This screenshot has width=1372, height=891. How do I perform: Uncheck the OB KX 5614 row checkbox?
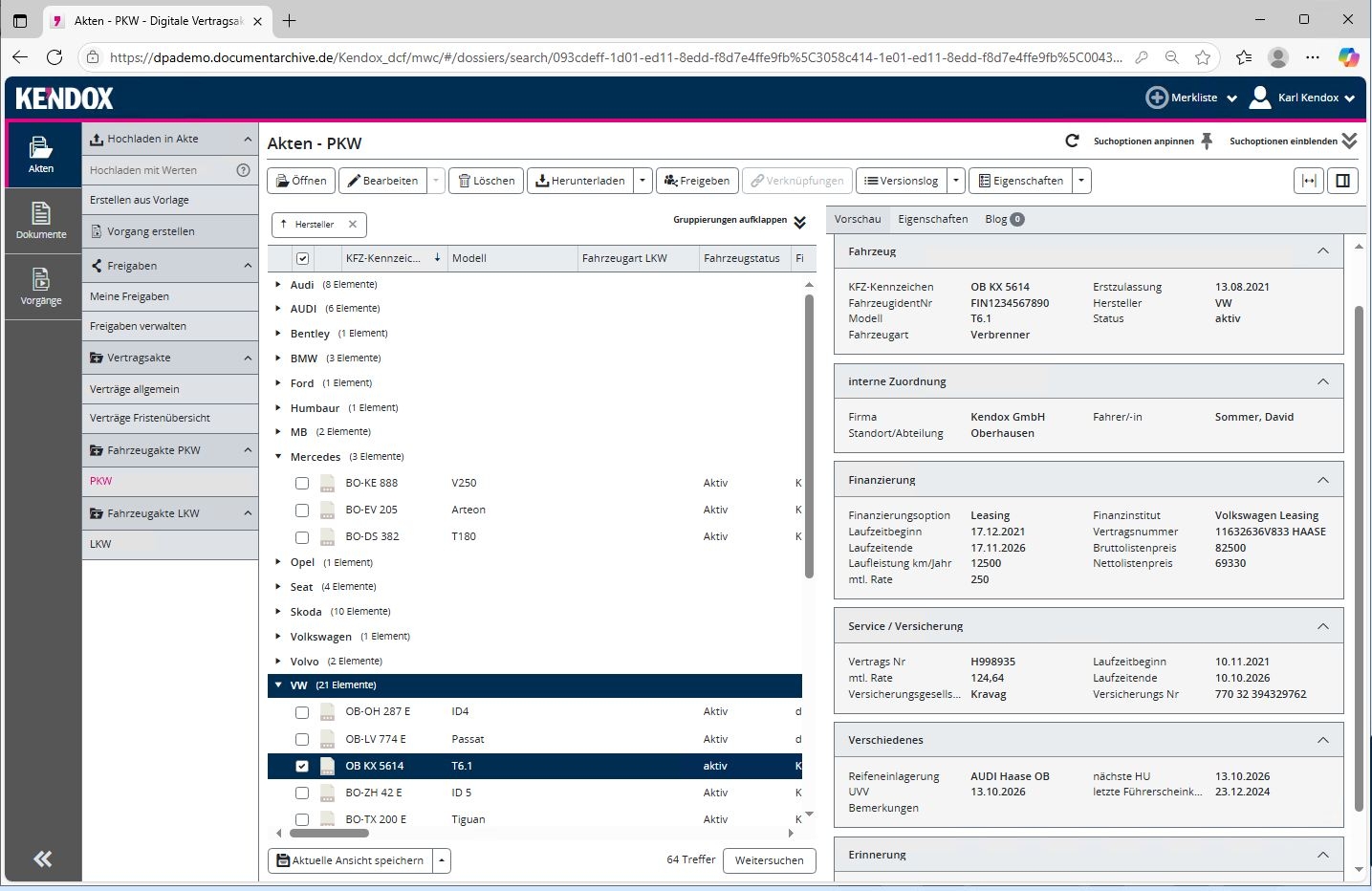pyautogui.click(x=302, y=767)
